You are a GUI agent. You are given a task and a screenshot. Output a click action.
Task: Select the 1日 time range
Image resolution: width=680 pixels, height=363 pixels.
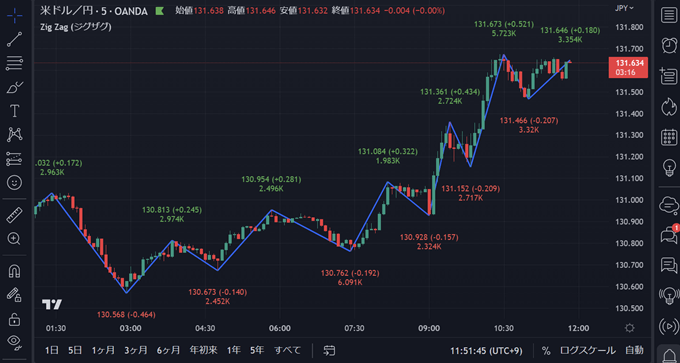[x=52, y=350]
